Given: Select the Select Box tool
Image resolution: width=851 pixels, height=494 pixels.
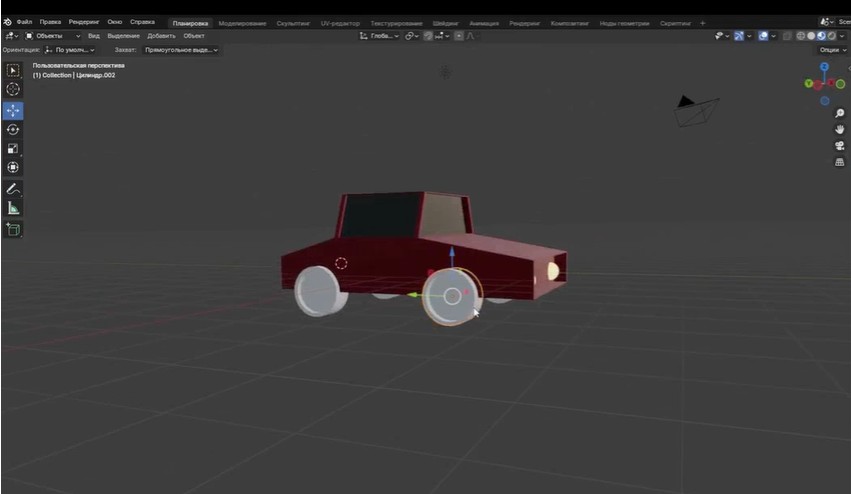Looking at the screenshot, I should (x=13, y=70).
